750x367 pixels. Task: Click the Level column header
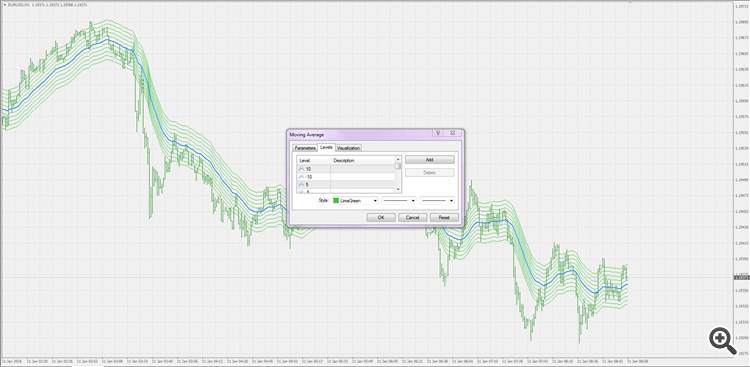coord(313,161)
